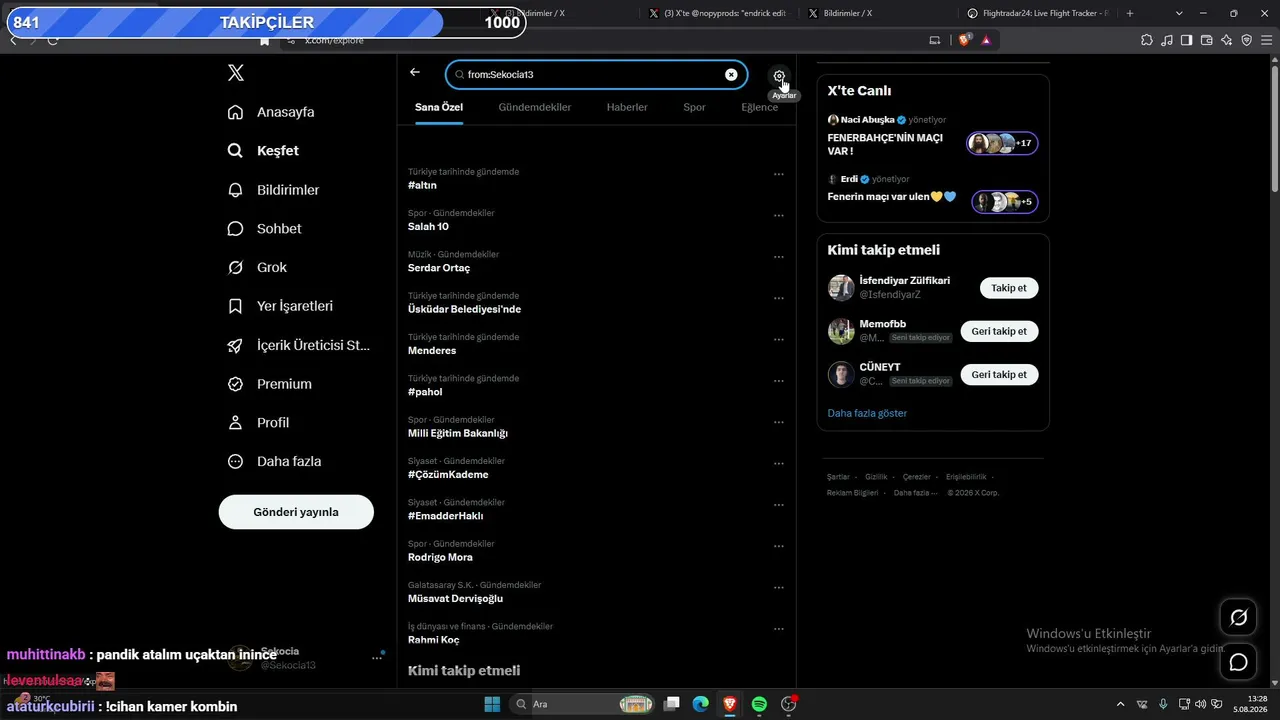The height and width of the screenshot is (720, 1280).
Task: Open more options for #altın trend
Action: tap(779, 174)
